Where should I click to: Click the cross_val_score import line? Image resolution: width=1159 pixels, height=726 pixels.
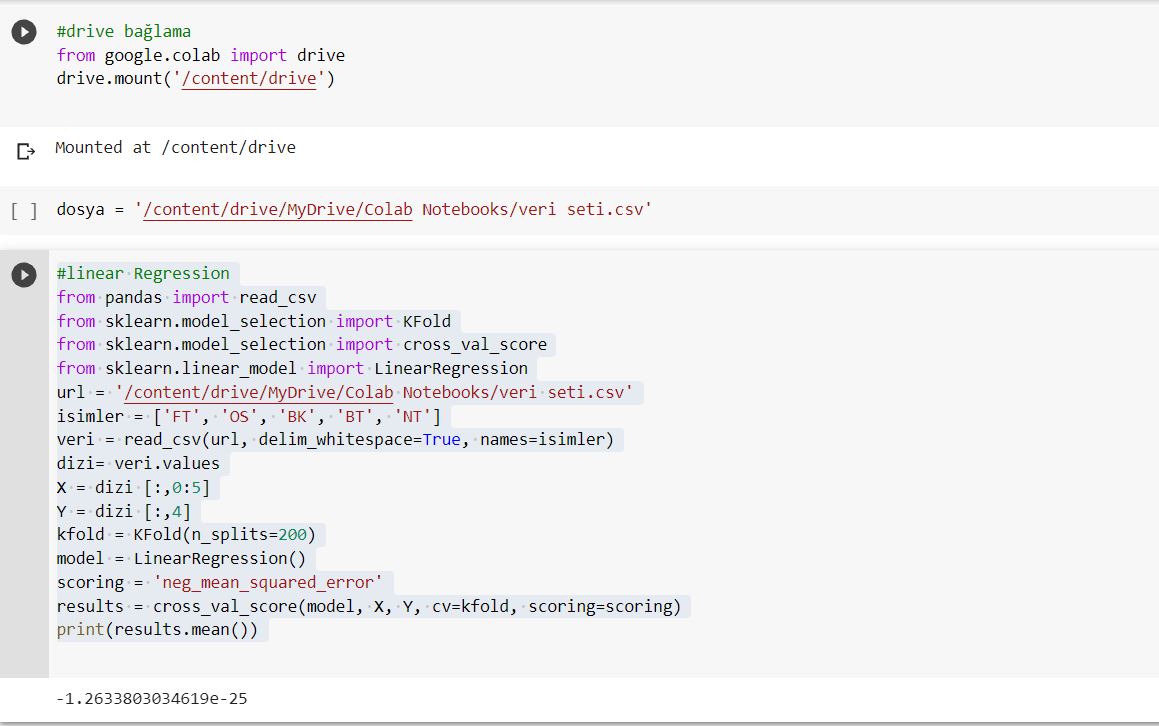(x=302, y=345)
